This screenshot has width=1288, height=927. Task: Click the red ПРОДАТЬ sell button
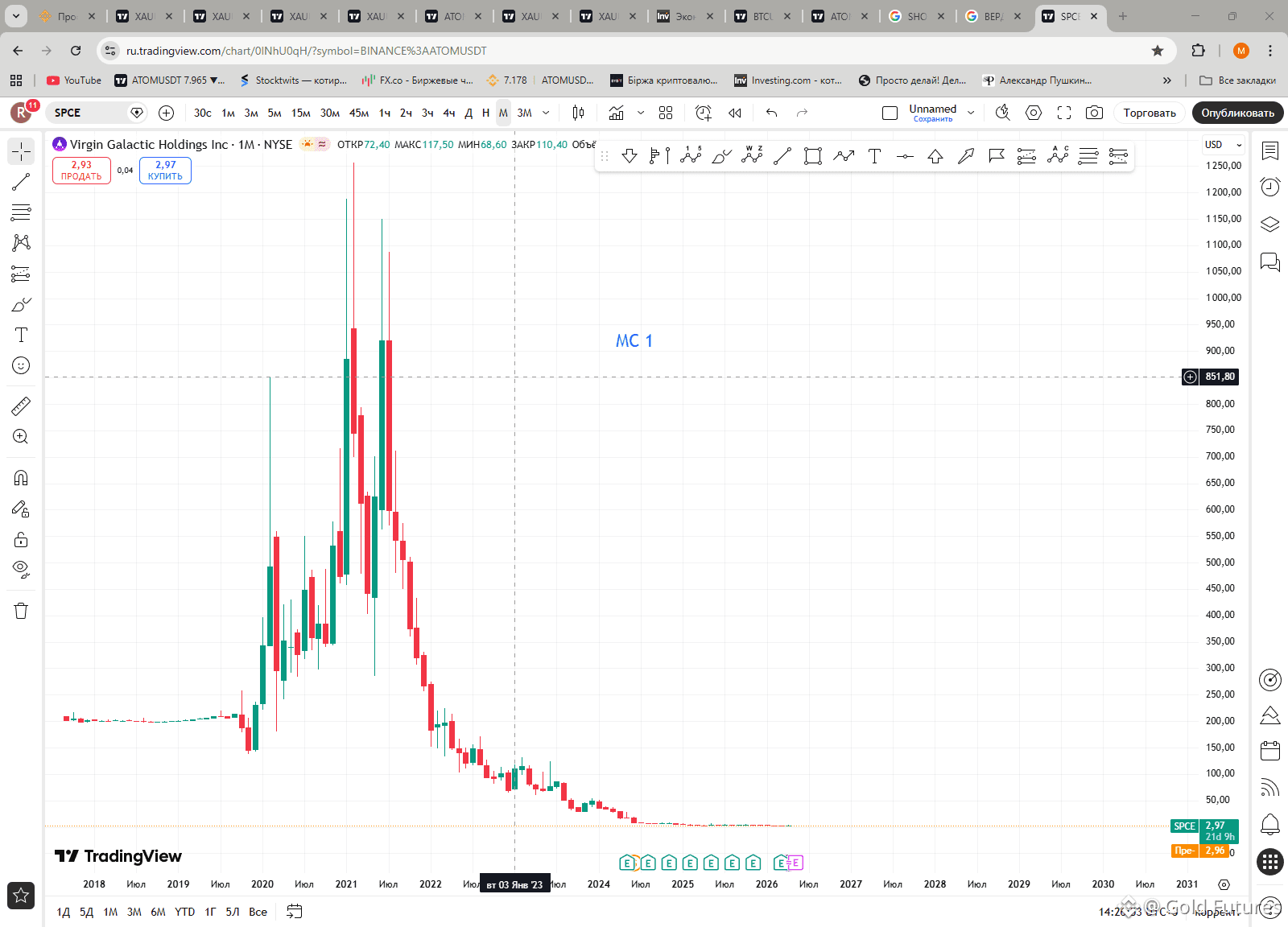(x=81, y=171)
